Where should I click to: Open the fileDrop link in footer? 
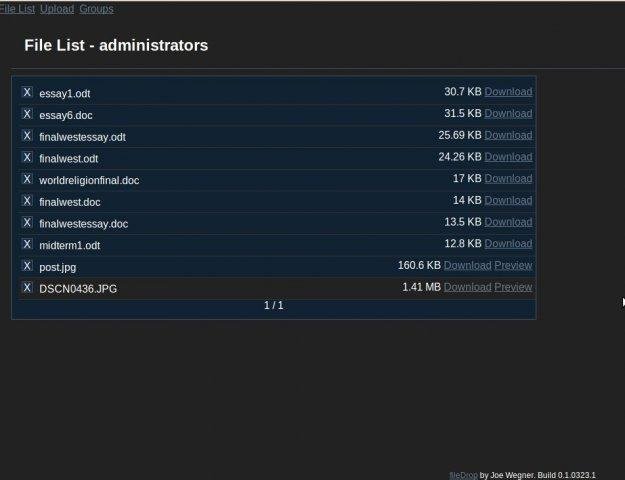[463, 475]
